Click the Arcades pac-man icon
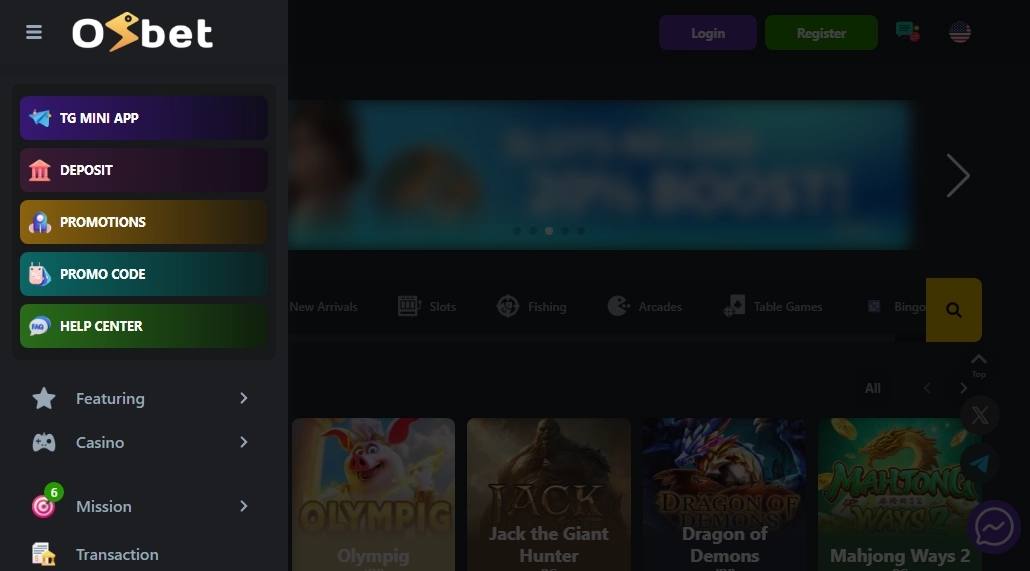 click(618, 306)
